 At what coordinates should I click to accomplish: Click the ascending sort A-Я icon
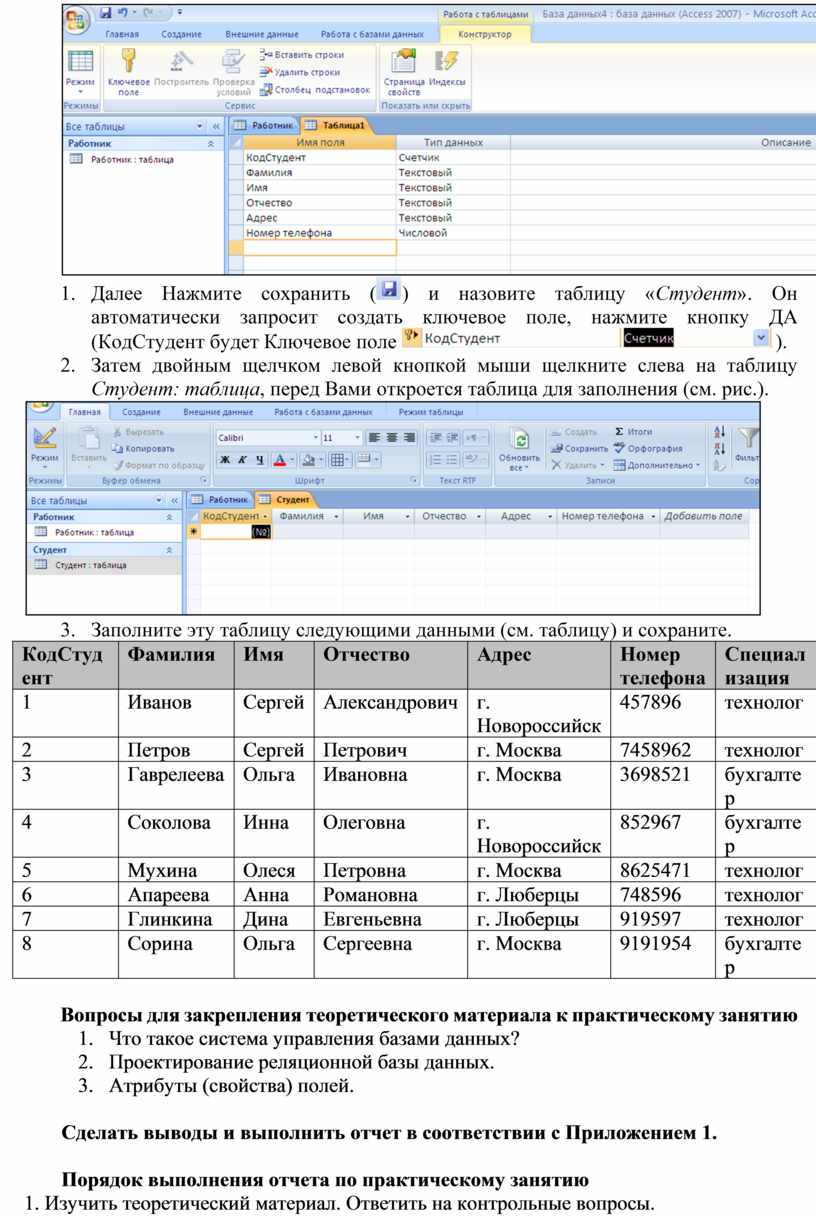[720, 431]
